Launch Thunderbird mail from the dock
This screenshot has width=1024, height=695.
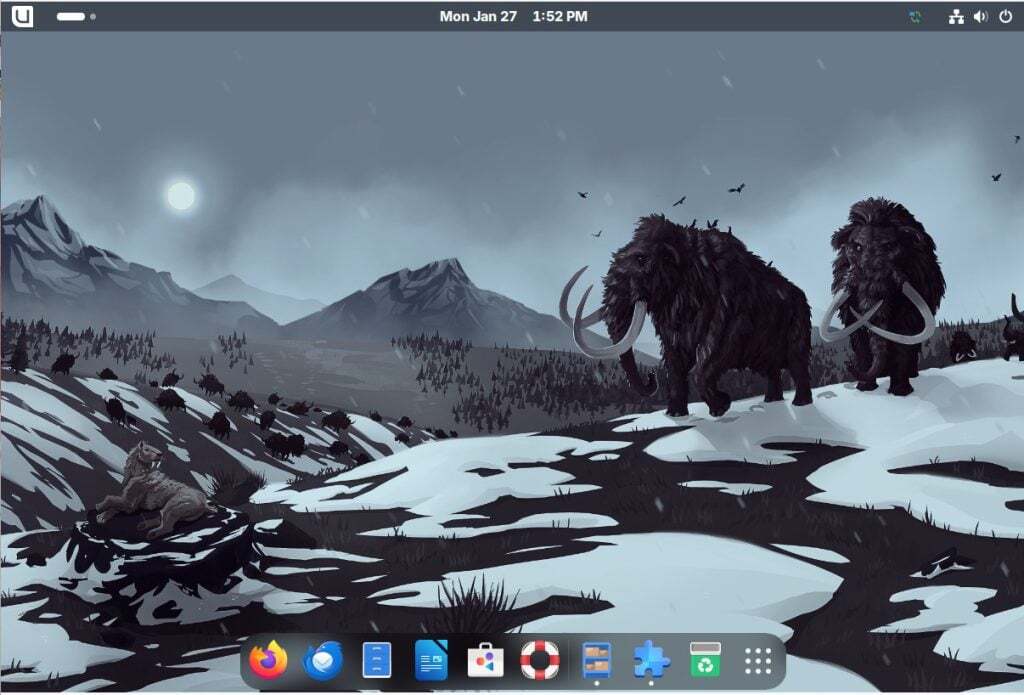[323, 660]
